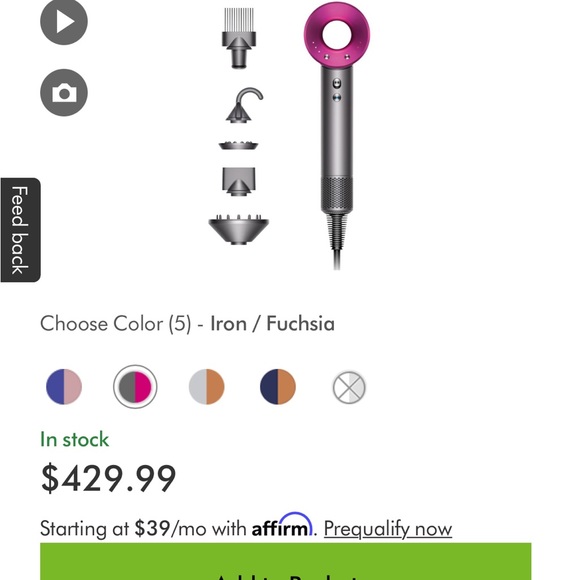Click the In stock availability label
The width and height of the screenshot is (580, 580).
tap(74, 439)
